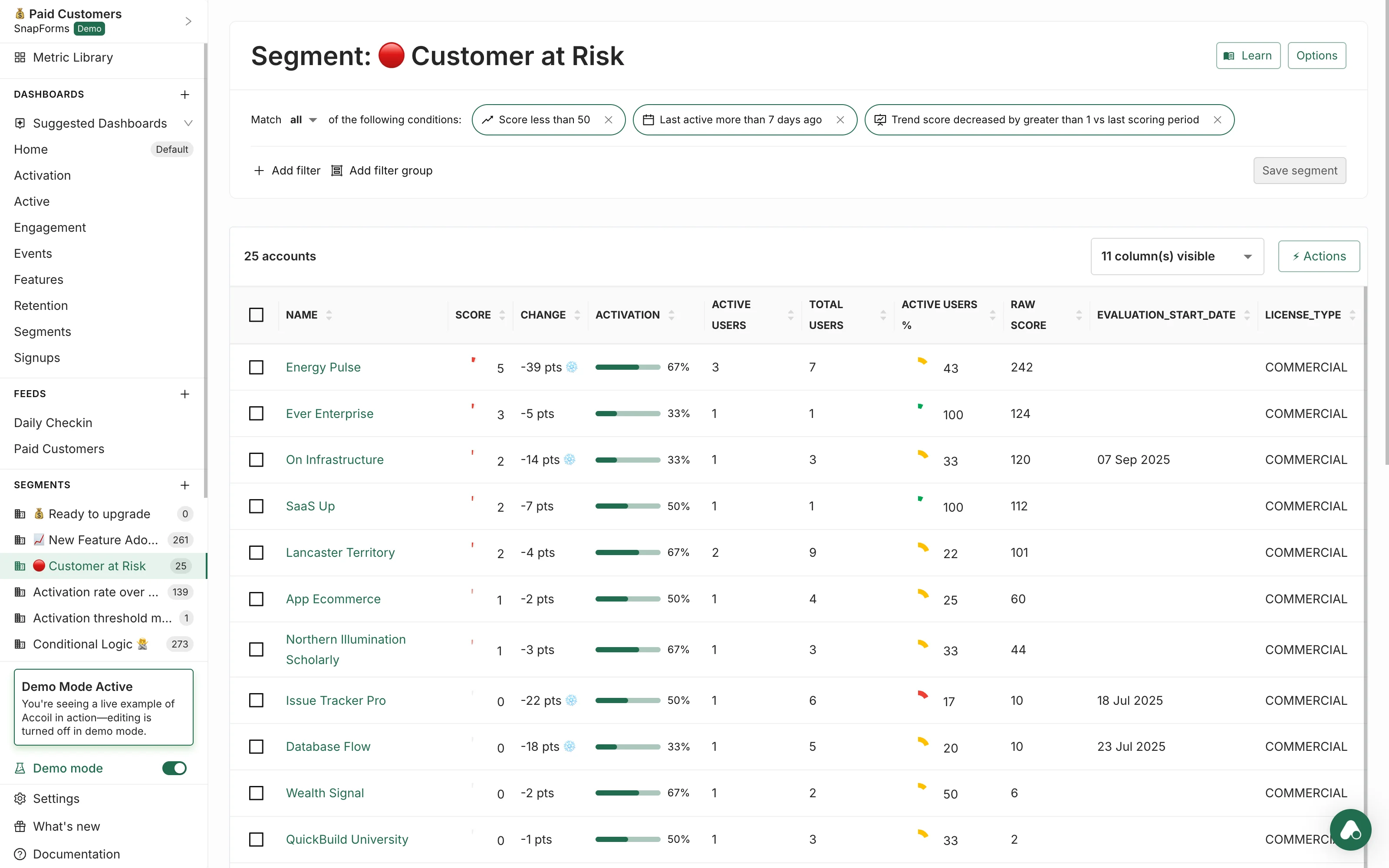
Task: Check the On Infrastructure row checkbox
Action: pos(256,459)
